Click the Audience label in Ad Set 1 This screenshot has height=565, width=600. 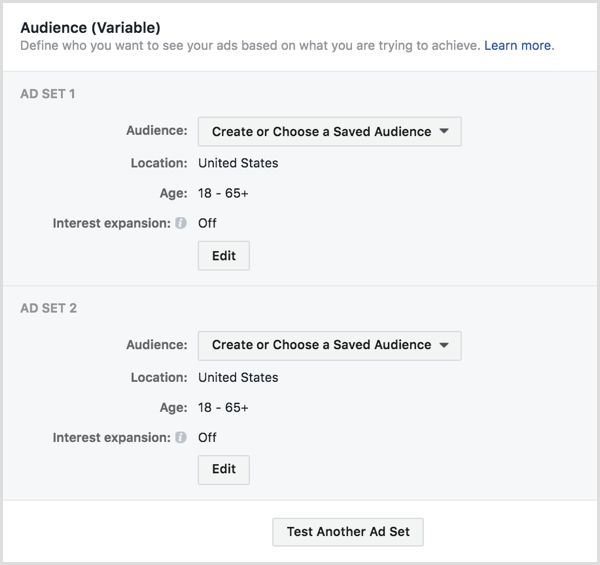click(x=157, y=130)
